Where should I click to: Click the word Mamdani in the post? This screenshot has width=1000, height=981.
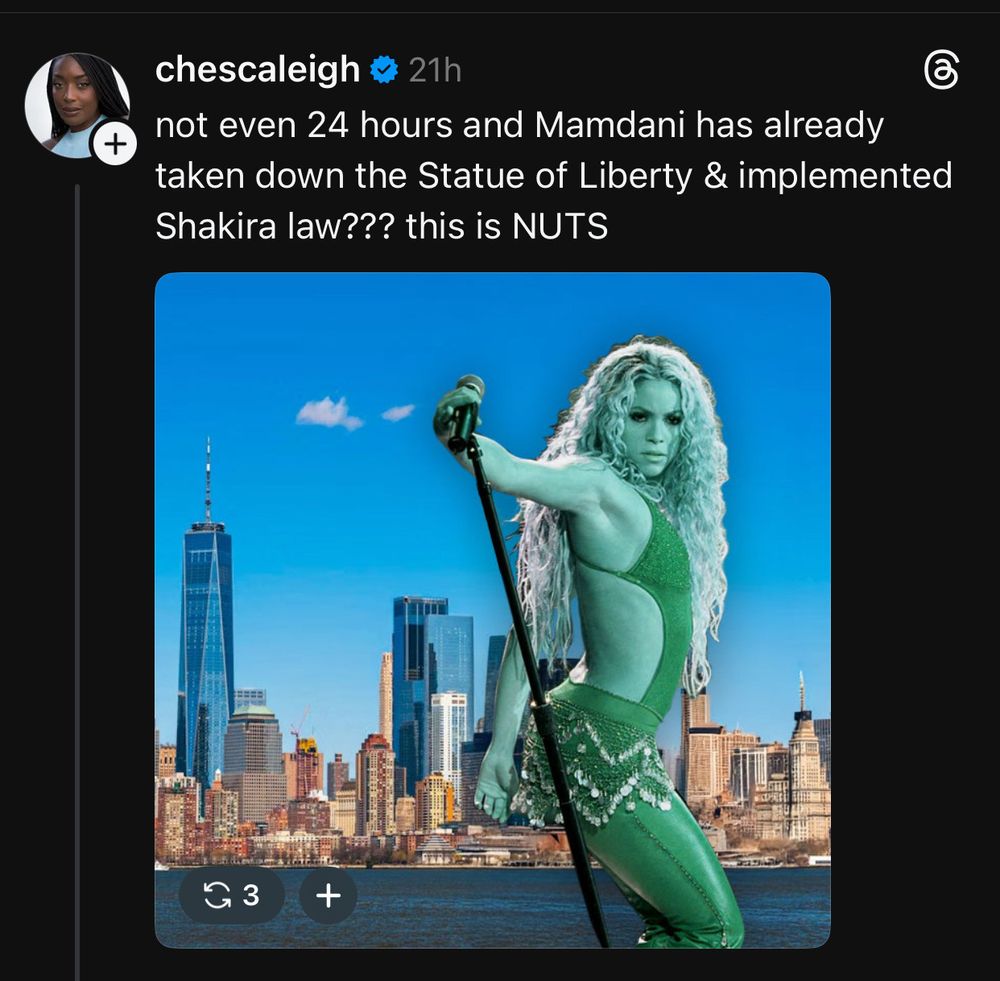pyautogui.click(x=610, y=124)
